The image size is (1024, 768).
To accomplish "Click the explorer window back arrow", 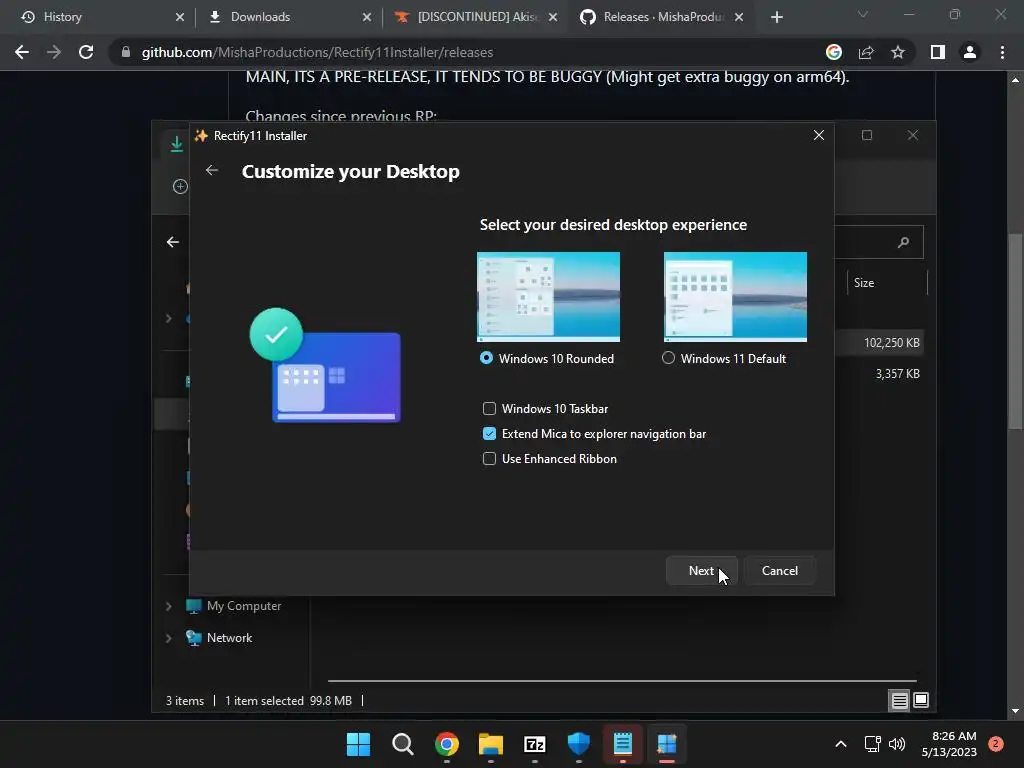I will [x=172, y=242].
